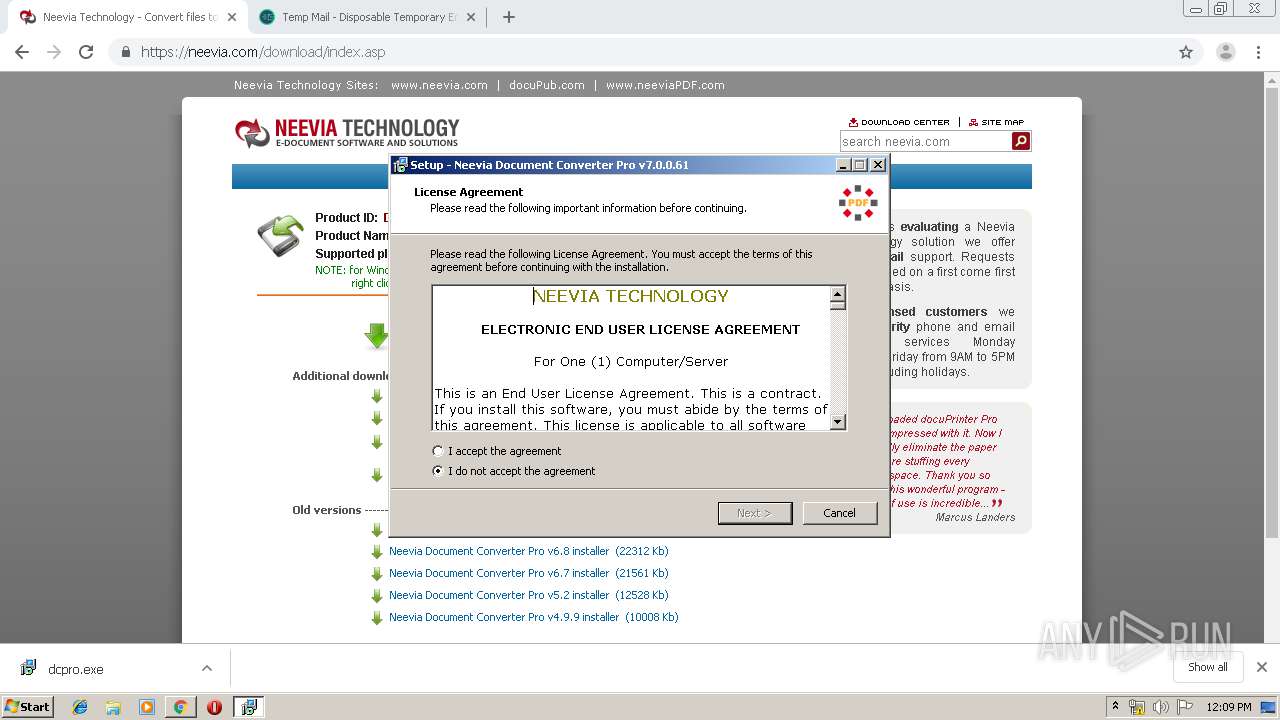Click the browser forward arrow
The height and width of the screenshot is (720, 1280).
point(54,52)
